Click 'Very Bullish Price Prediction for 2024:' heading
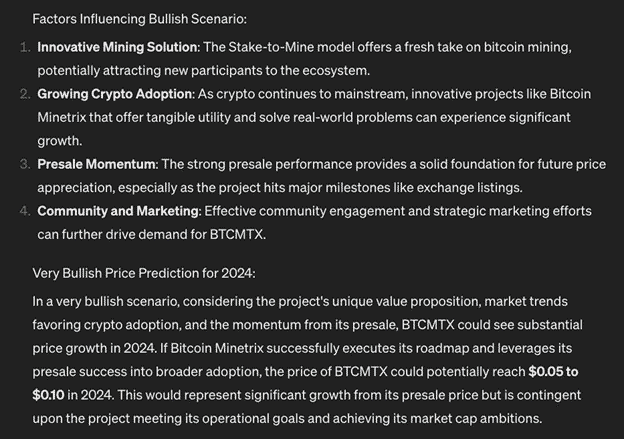 pos(144,273)
